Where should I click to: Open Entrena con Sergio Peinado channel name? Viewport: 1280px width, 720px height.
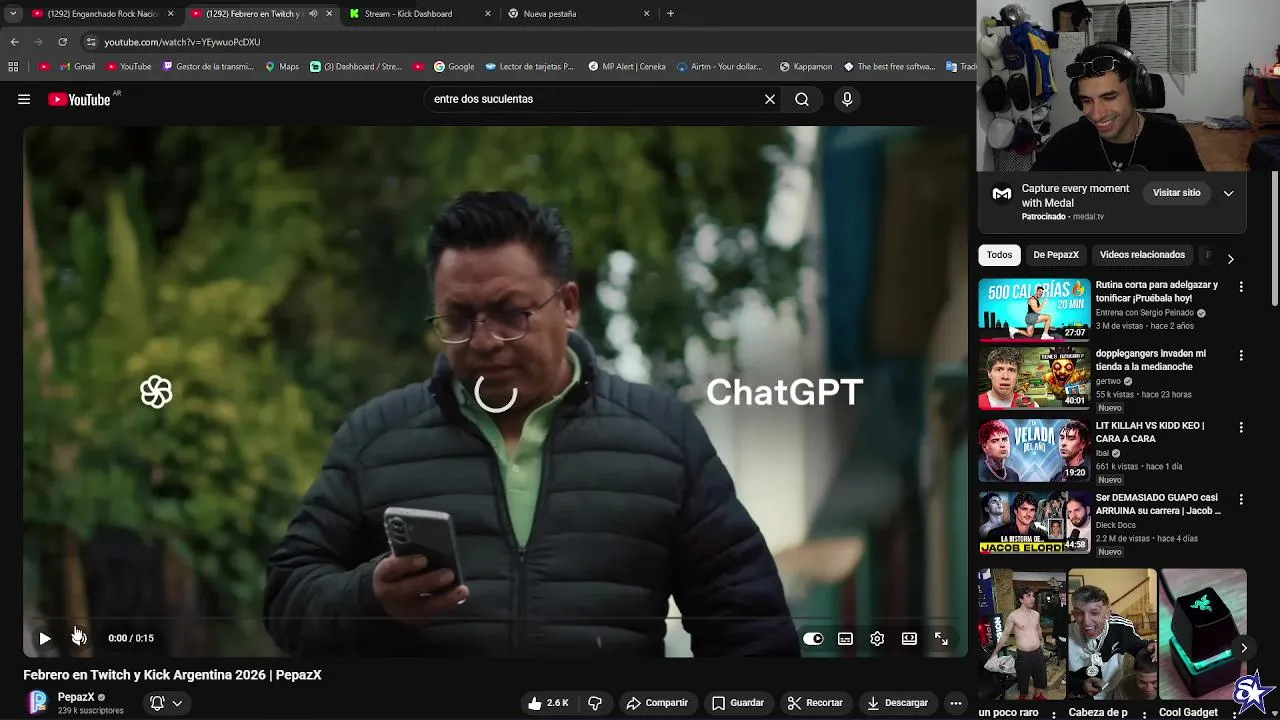[1144, 313]
